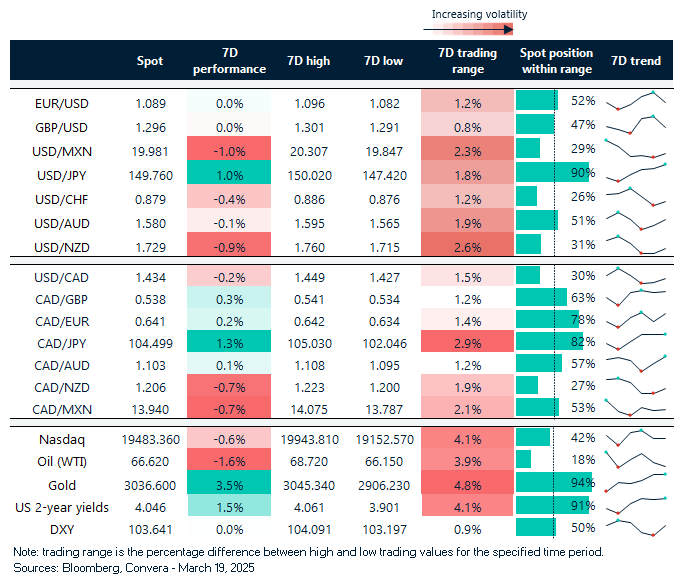Click the 7D performance column header
This screenshot has height=586, width=691.
(x=229, y=61)
